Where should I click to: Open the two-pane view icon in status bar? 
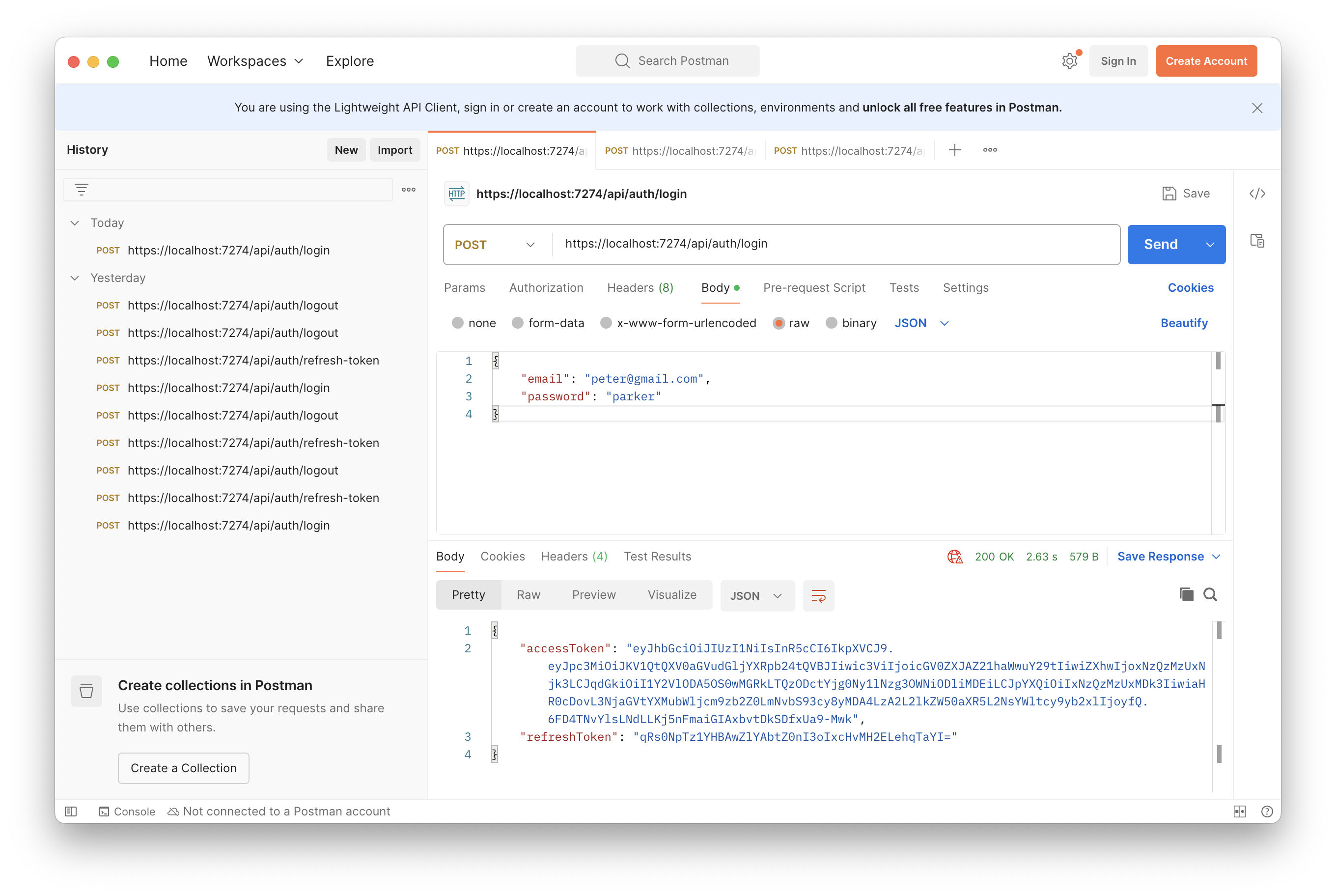(x=1239, y=812)
